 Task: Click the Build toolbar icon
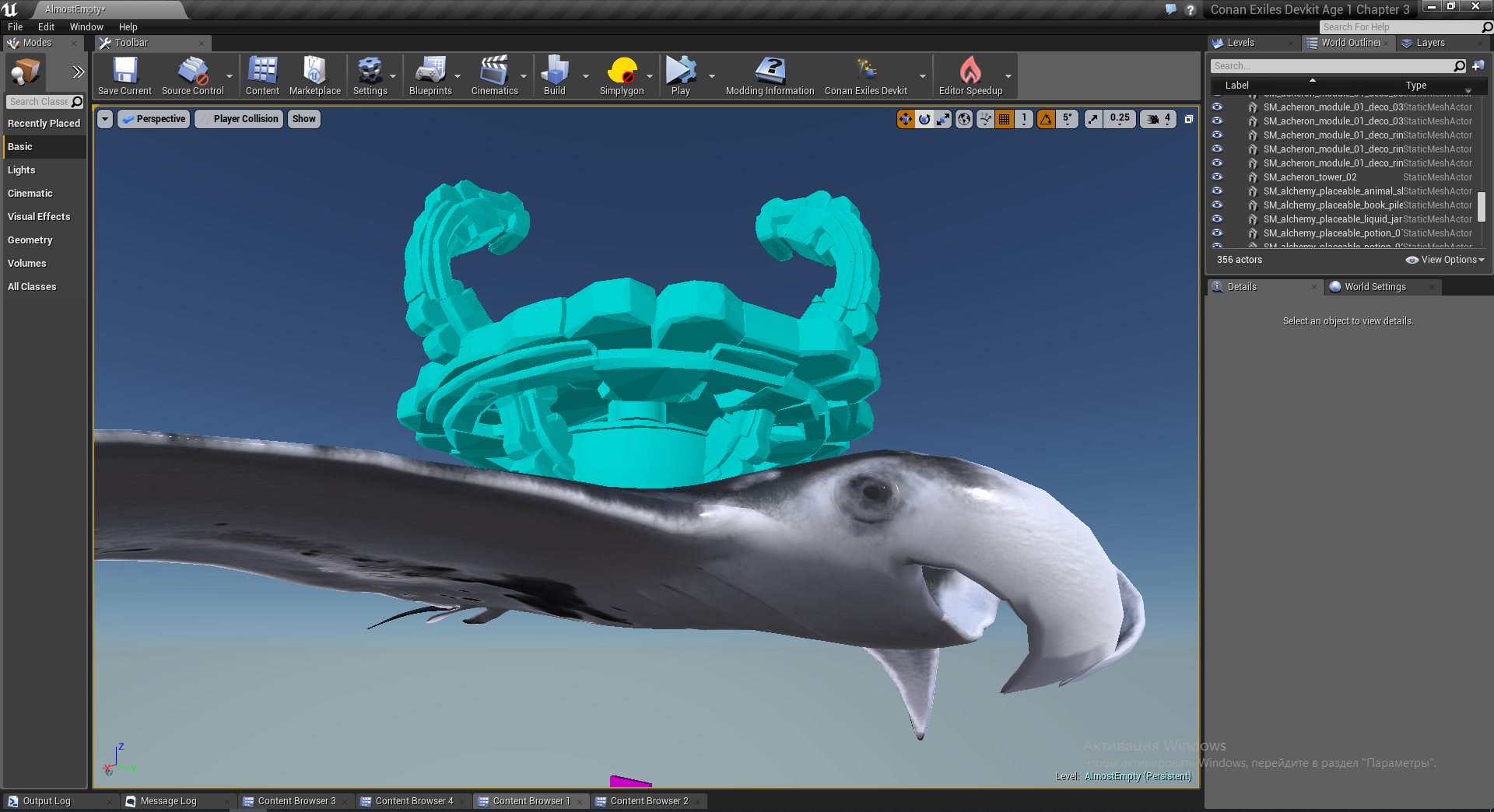tap(554, 75)
